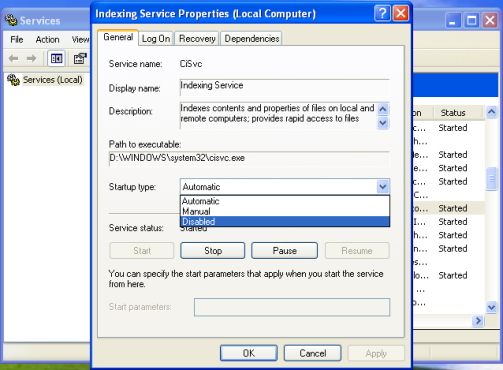Click the Services list scroll down arrow
The height and width of the screenshot is (370, 503).
(492, 307)
